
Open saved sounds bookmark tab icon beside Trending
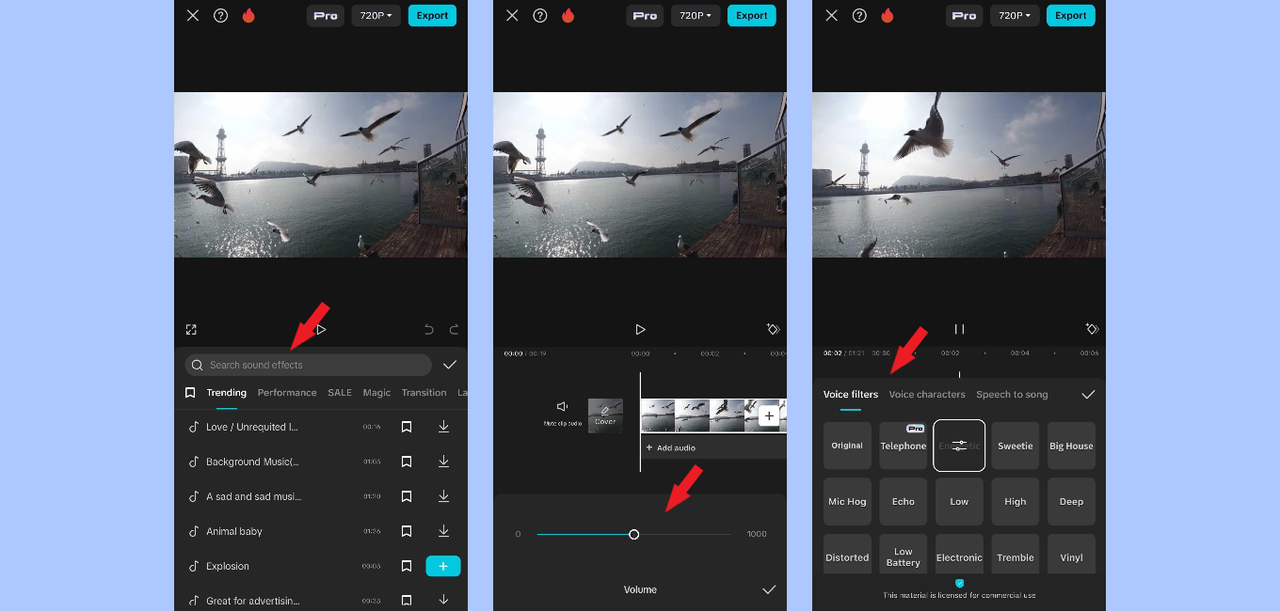tap(190, 393)
